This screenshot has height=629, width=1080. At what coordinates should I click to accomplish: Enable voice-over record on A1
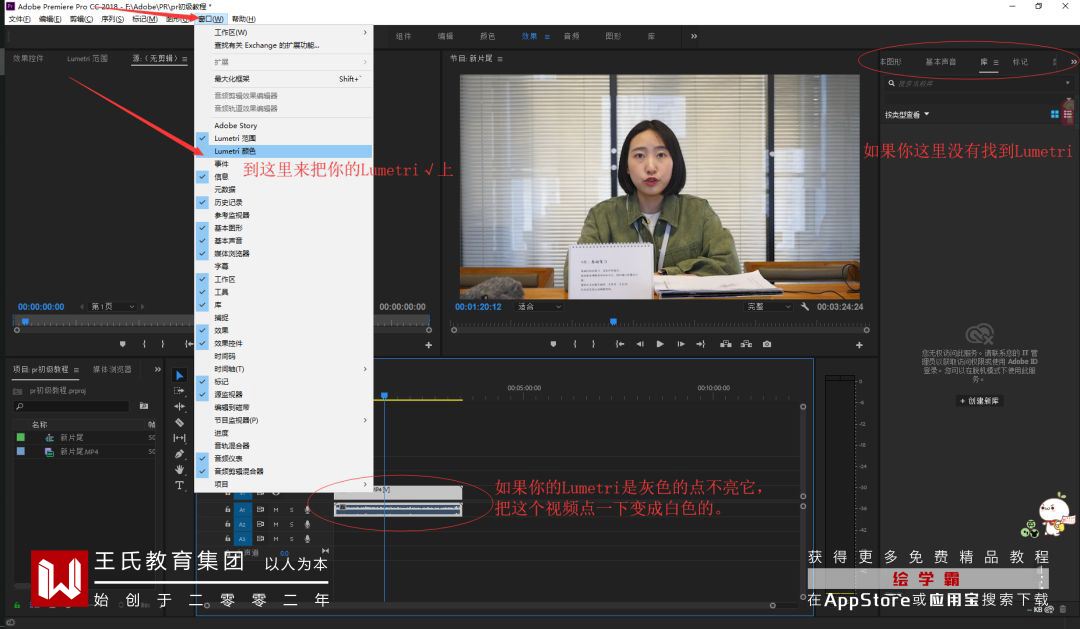click(307, 510)
